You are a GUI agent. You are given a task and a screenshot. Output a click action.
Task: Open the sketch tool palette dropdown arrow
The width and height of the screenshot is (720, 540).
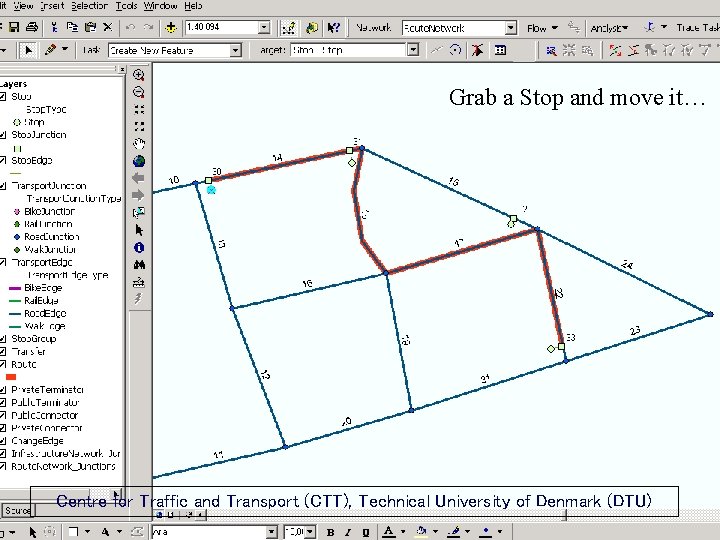[x=65, y=49]
